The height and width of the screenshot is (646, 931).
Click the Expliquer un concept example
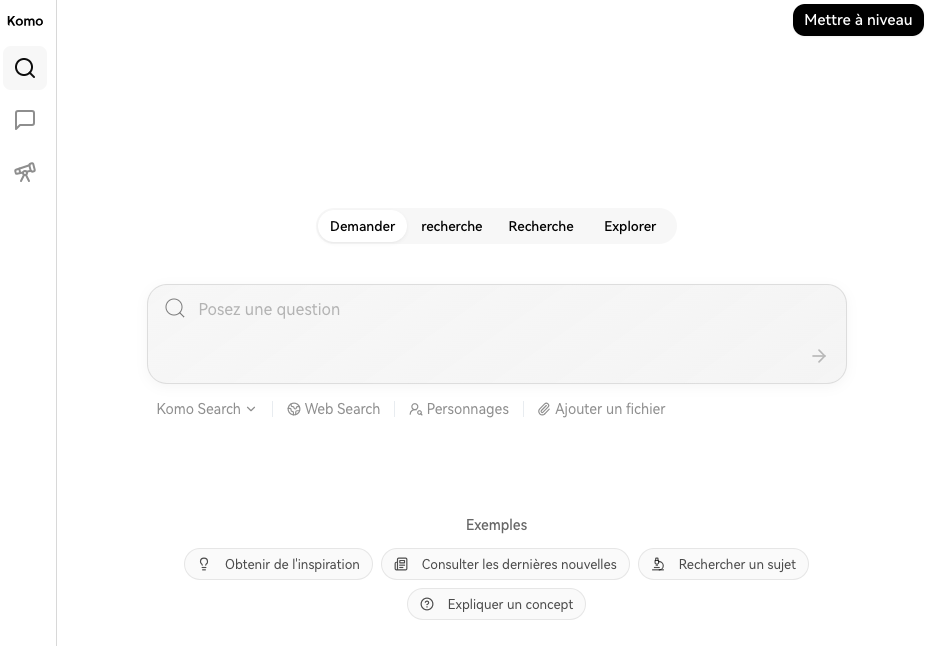(x=497, y=604)
